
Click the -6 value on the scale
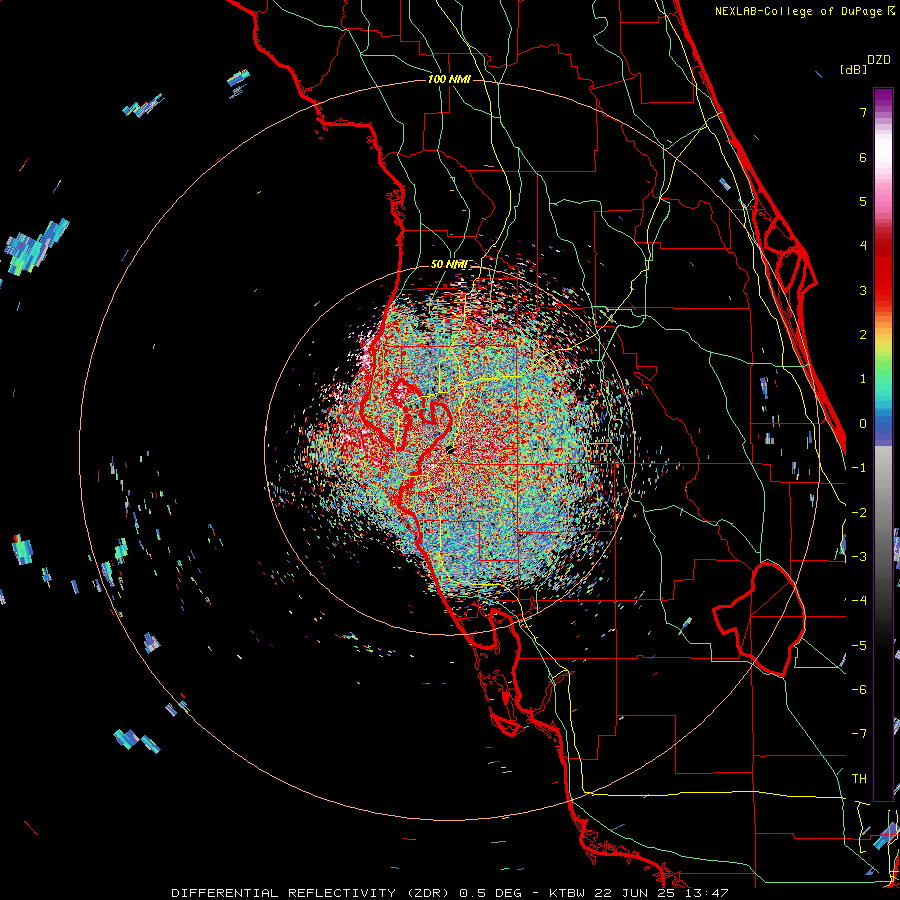[859, 689]
